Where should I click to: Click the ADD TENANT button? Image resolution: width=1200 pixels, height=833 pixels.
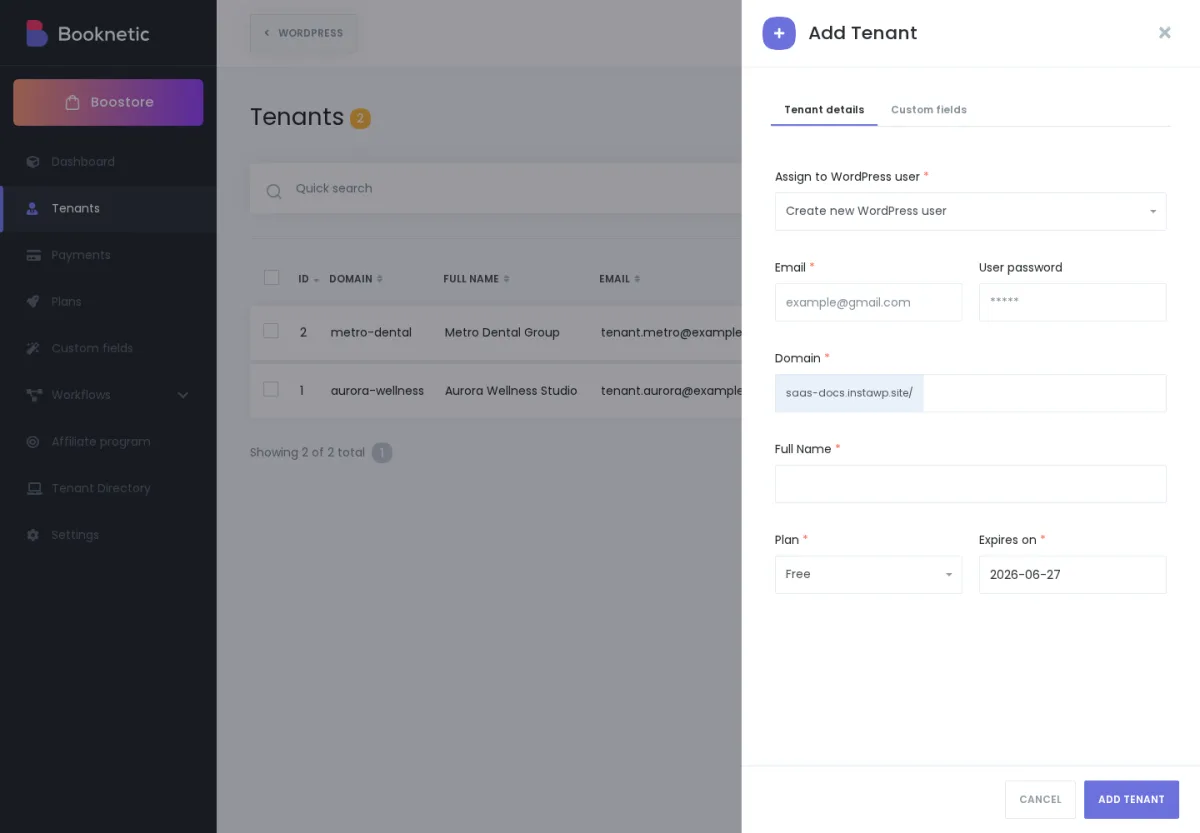pos(1131,800)
